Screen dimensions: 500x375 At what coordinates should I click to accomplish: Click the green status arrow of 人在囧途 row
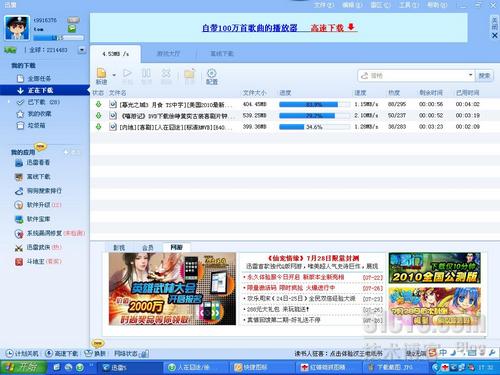click(98, 127)
